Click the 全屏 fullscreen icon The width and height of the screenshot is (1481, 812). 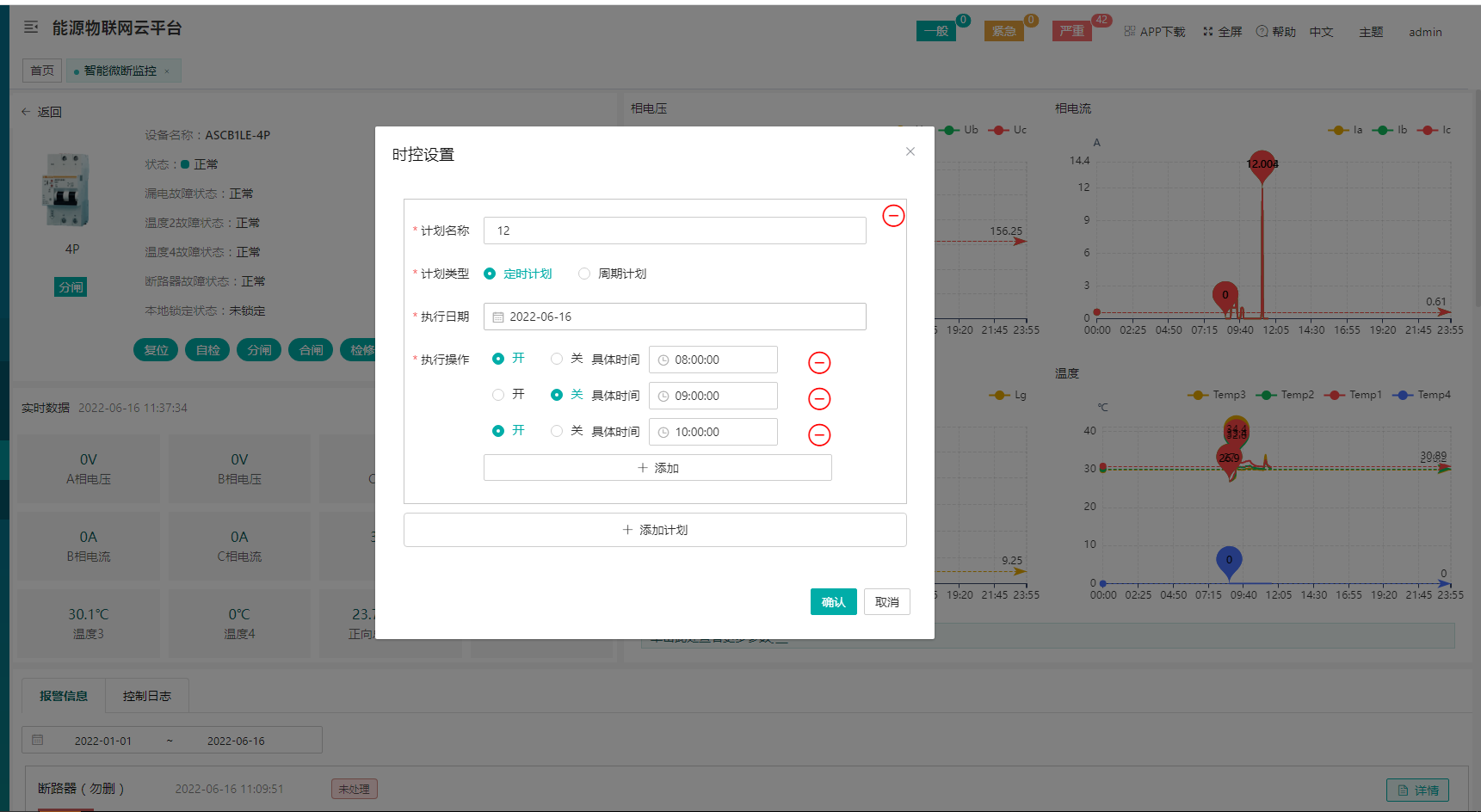pos(1207,32)
